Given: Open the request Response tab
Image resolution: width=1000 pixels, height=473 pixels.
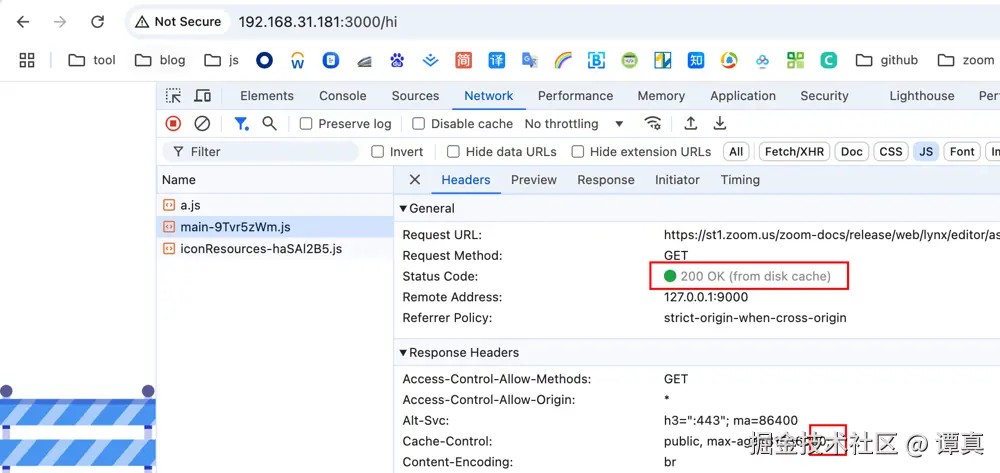Looking at the screenshot, I should pos(606,180).
